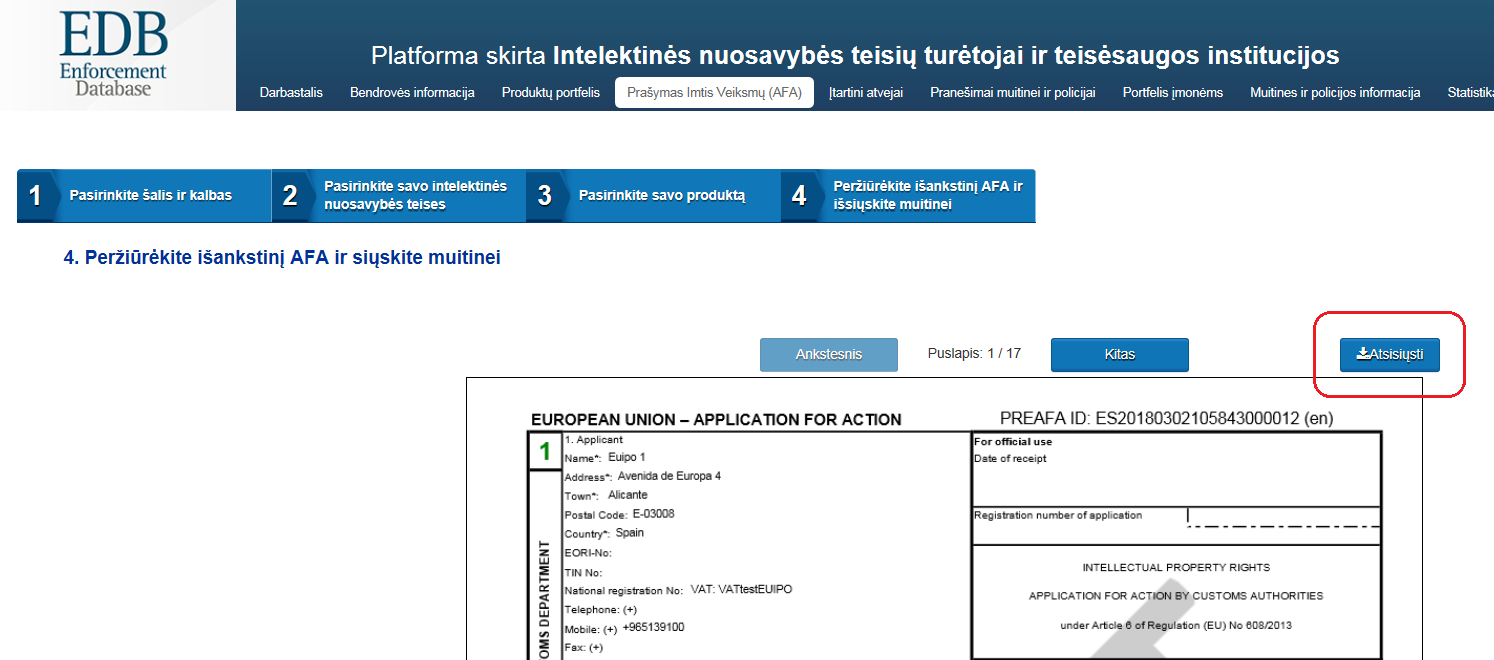Click APPLICATION FOR ACTION BY CUSTOMS AUTHORITIES

1176,596
